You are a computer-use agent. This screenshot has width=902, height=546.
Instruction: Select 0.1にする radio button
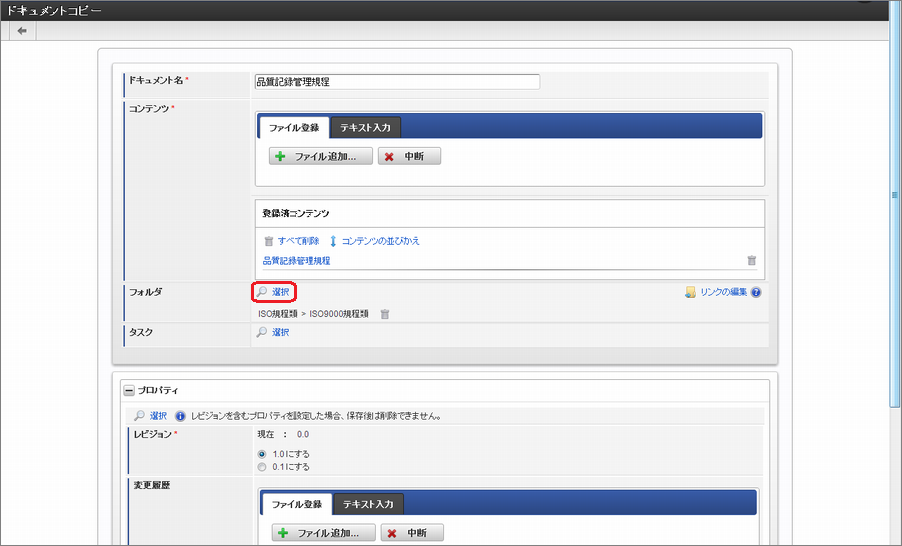click(x=262, y=467)
